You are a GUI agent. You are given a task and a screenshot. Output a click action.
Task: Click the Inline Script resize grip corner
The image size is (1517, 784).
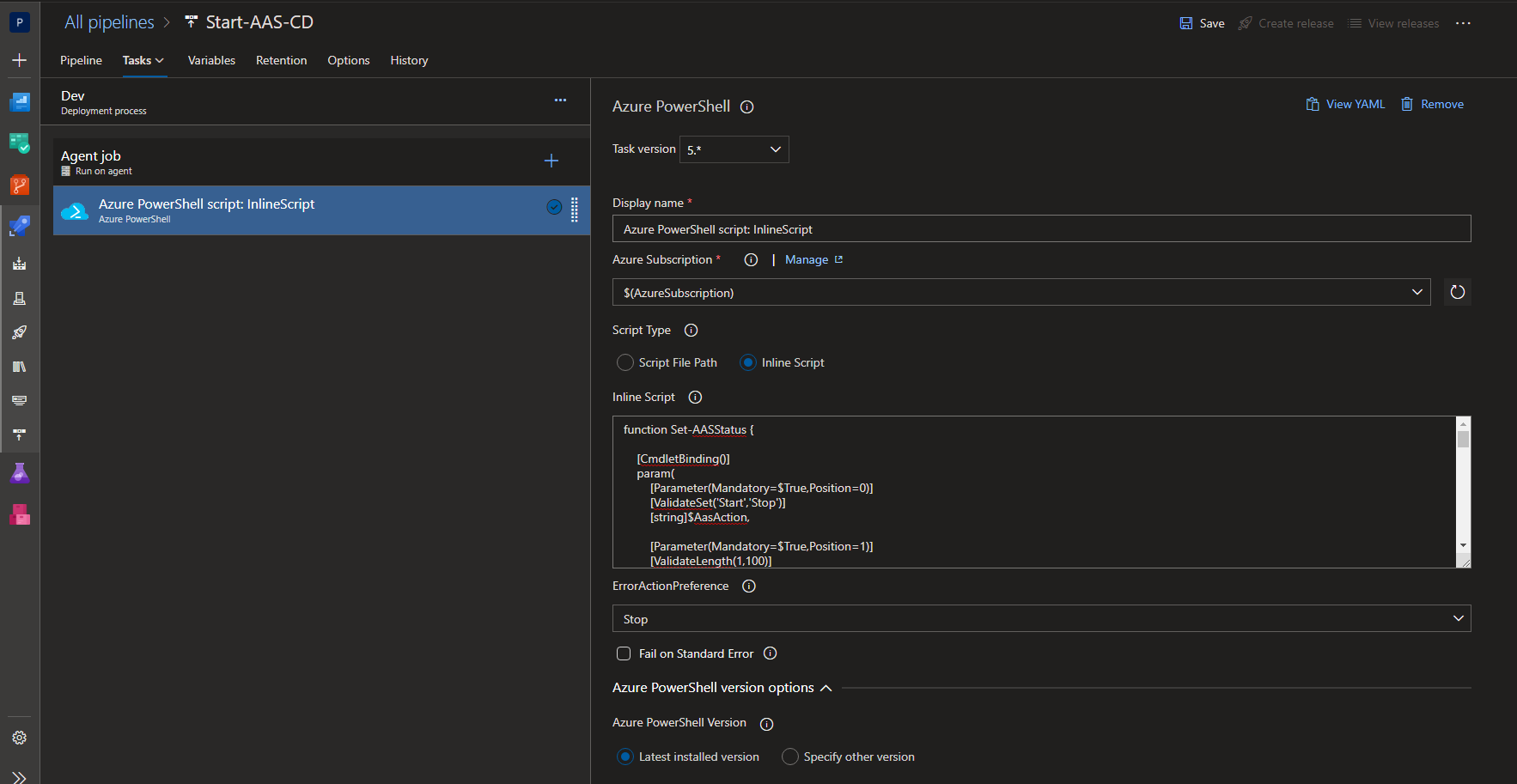[x=1464, y=561]
